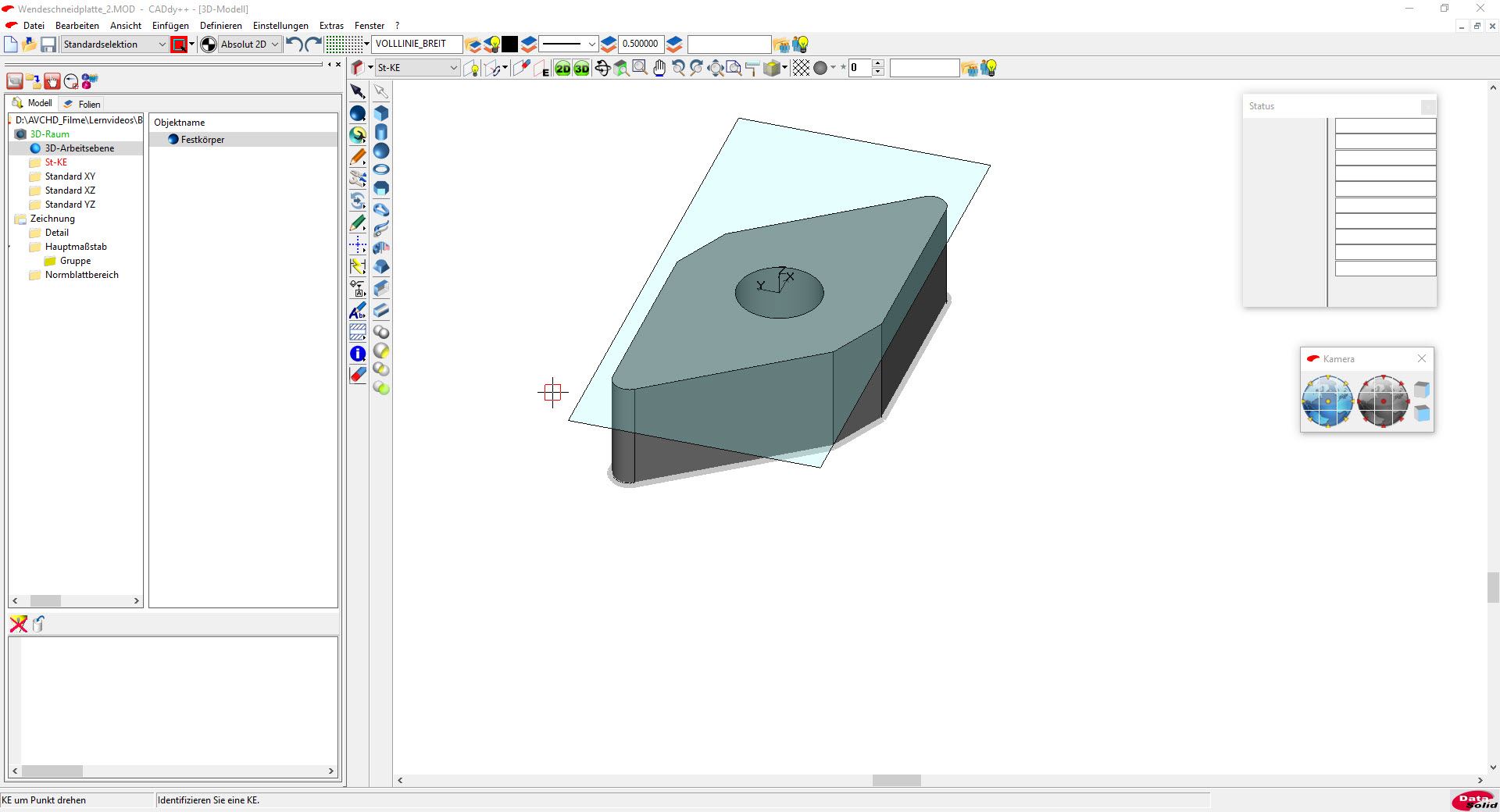This screenshot has height=812, width=1500.
Task: Switch to 2D view mode
Action: (x=563, y=69)
